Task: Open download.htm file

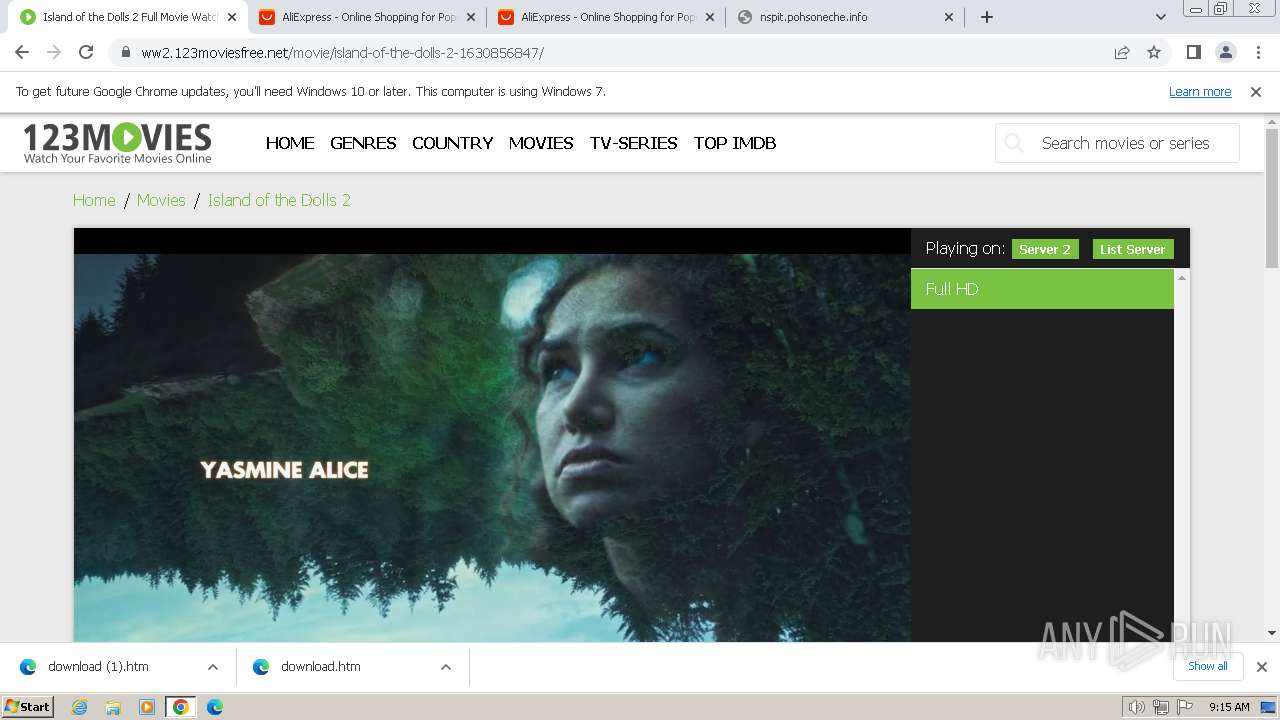Action: pyautogui.click(x=320, y=667)
